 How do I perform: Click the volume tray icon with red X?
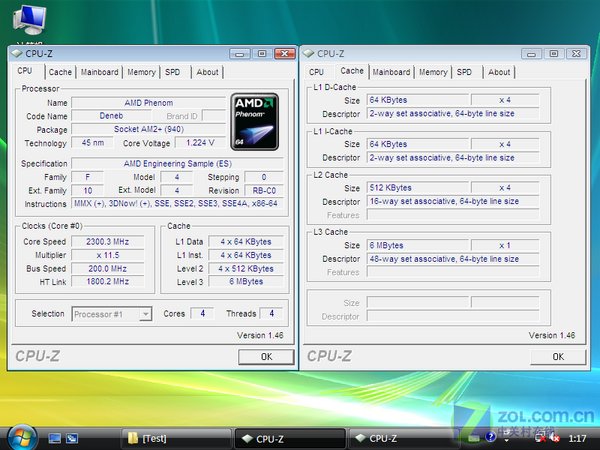(555, 438)
